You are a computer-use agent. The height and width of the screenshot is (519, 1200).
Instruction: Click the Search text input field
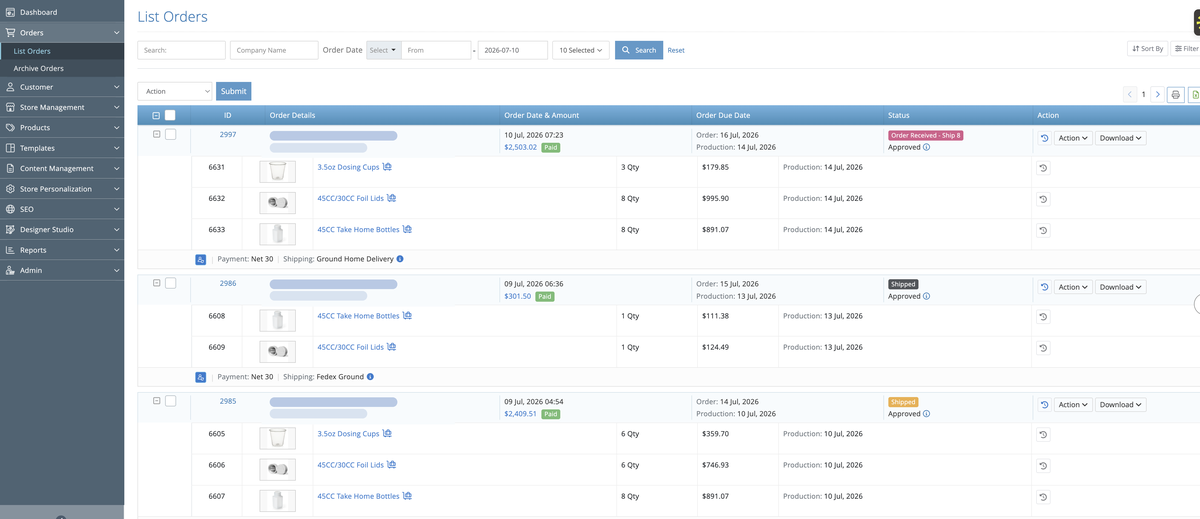[x=182, y=50]
